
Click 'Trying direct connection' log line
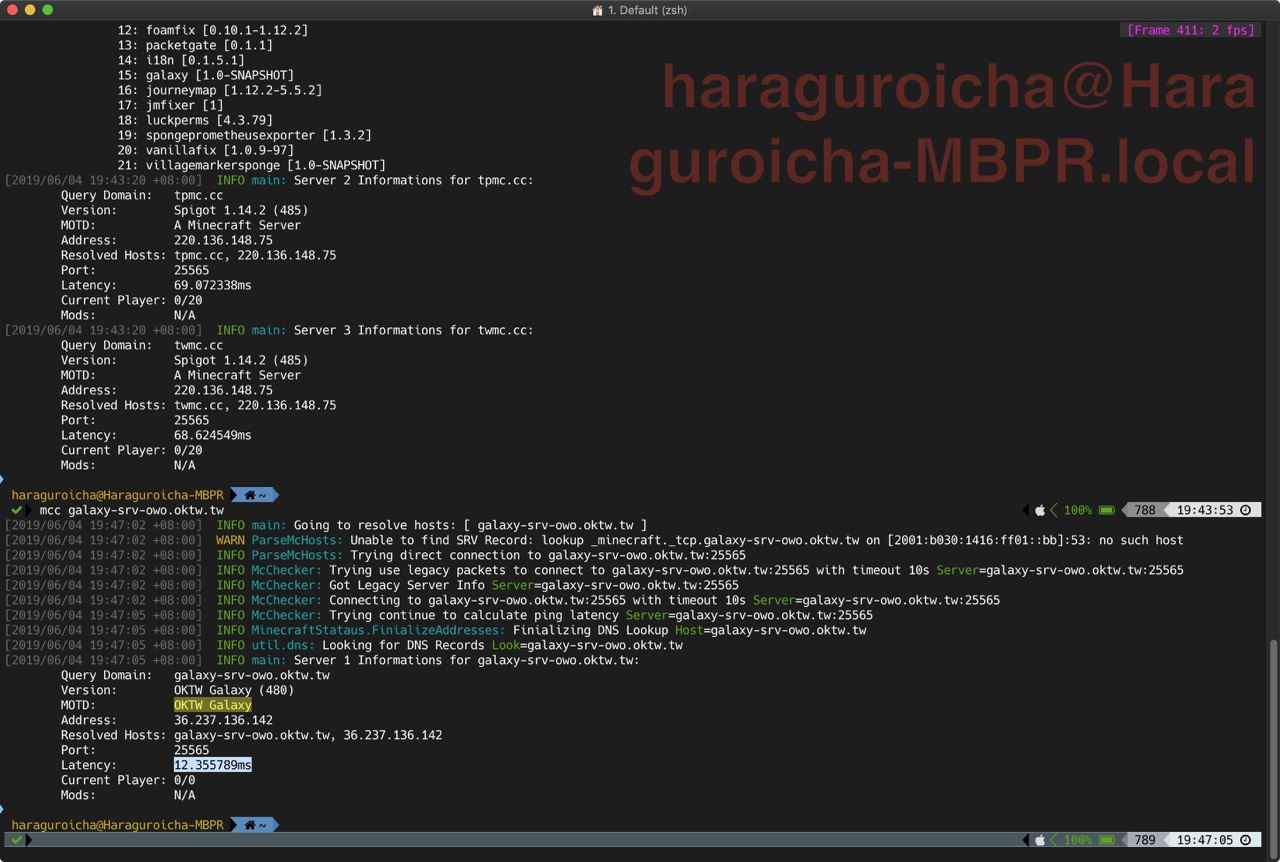coord(376,555)
